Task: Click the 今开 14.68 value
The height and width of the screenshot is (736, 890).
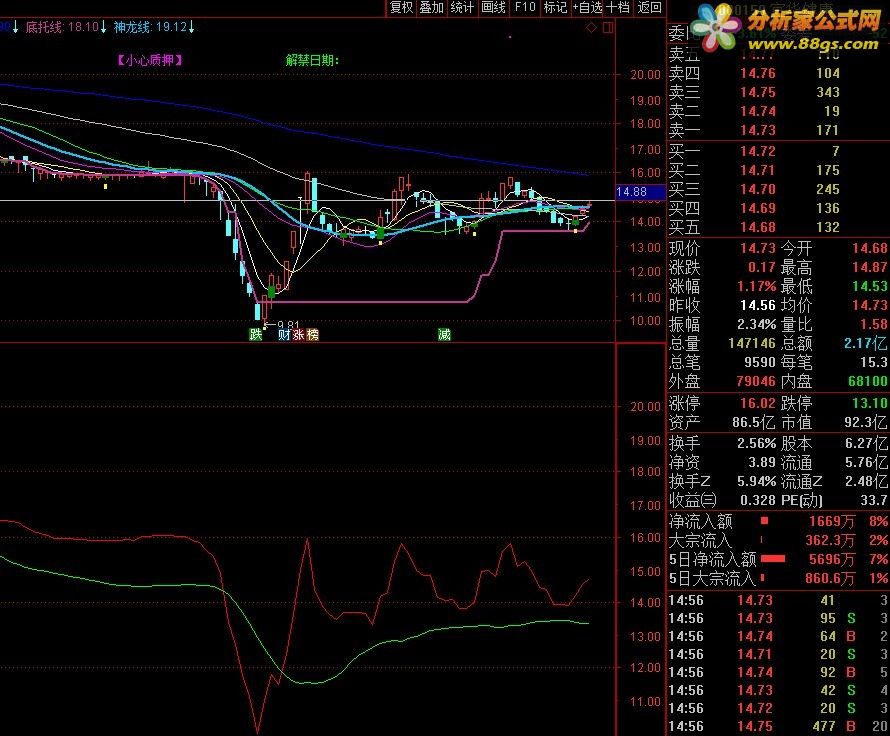Action: point(870,248)
